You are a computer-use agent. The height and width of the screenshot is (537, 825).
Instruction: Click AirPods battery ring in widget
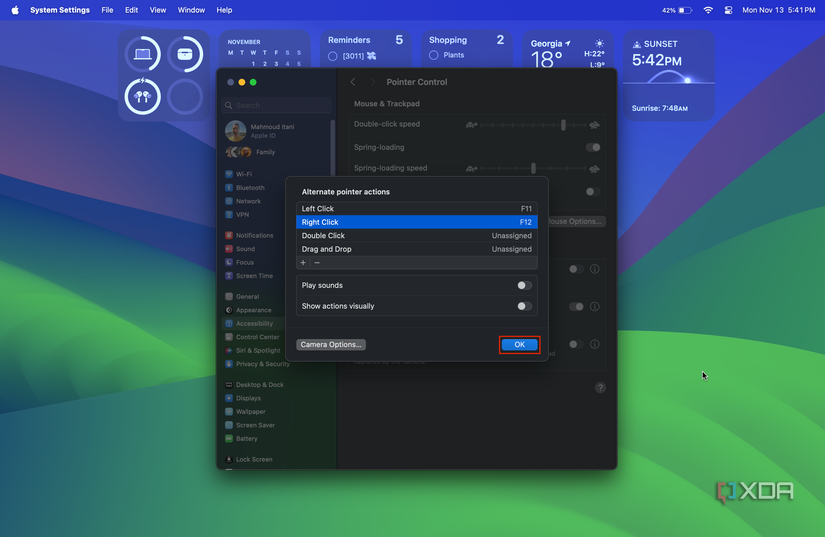pos(143,97)
